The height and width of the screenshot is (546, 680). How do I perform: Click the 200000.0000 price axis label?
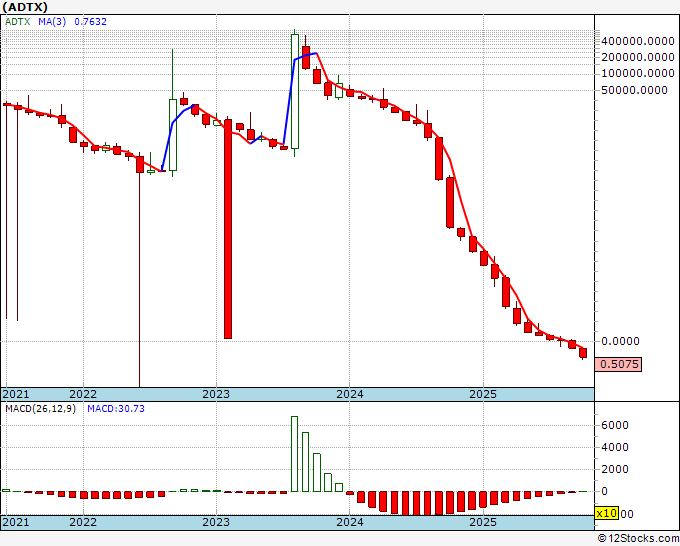coord(638,57)
